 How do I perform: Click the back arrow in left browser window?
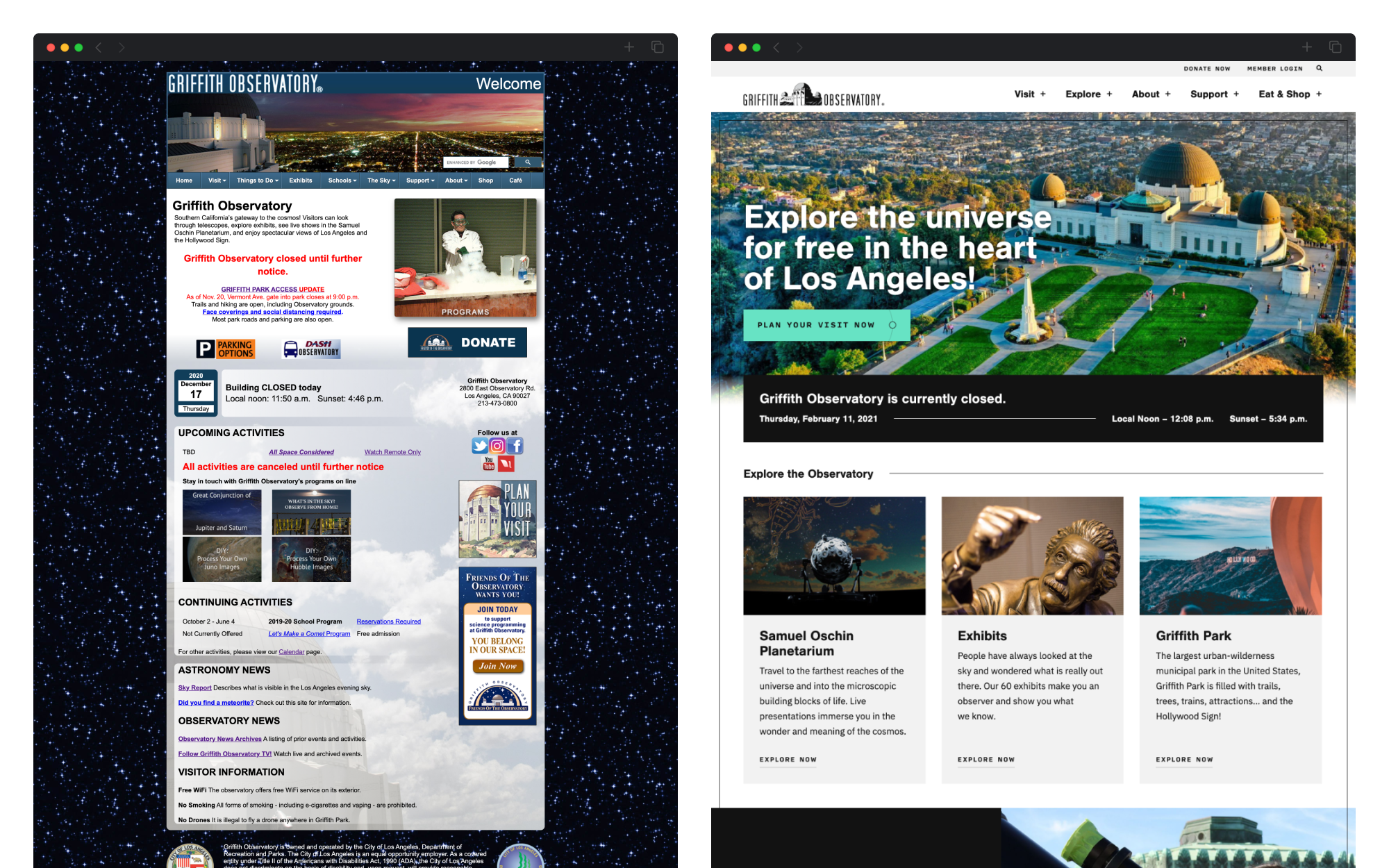click(x=99, y=47)
